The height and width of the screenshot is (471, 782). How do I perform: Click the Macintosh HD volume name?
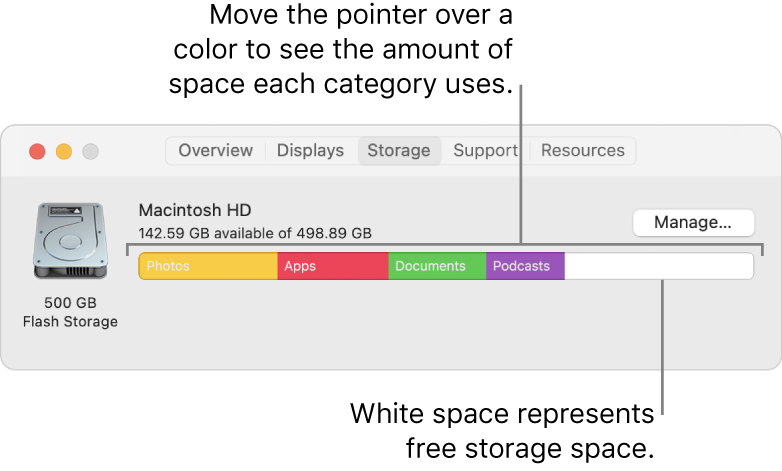195,210
